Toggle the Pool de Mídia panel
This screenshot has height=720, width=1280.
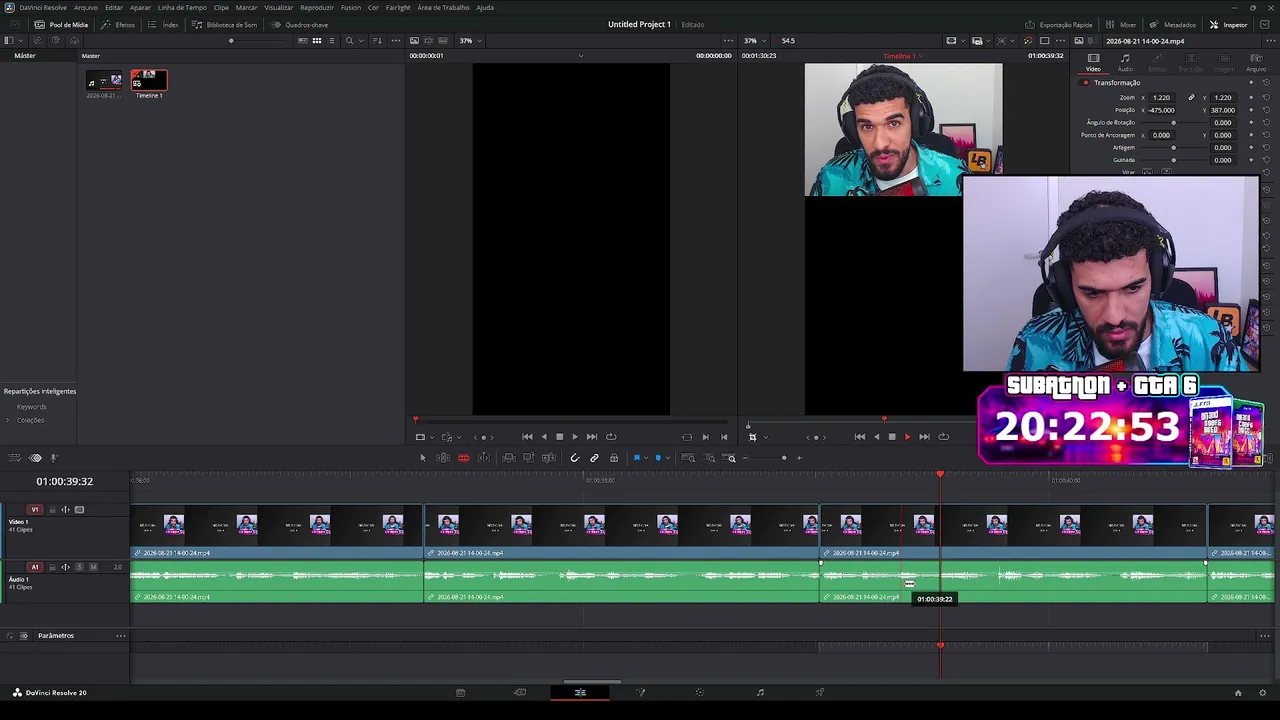click(x=61, y=24)
